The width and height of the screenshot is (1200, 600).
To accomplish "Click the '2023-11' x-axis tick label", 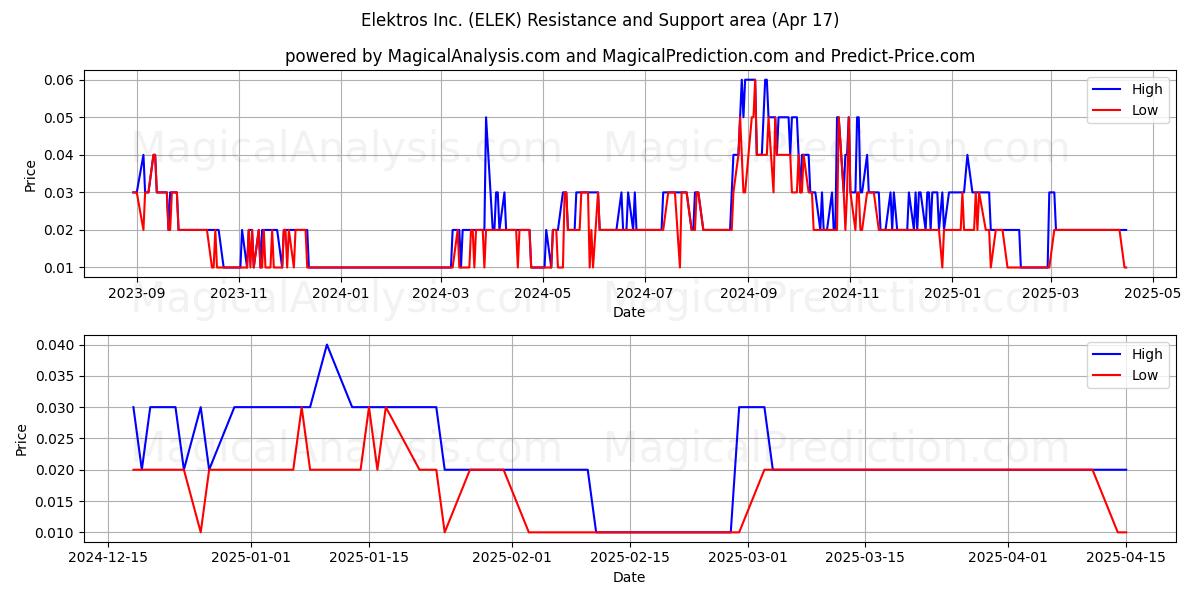I will coord(239,293).
